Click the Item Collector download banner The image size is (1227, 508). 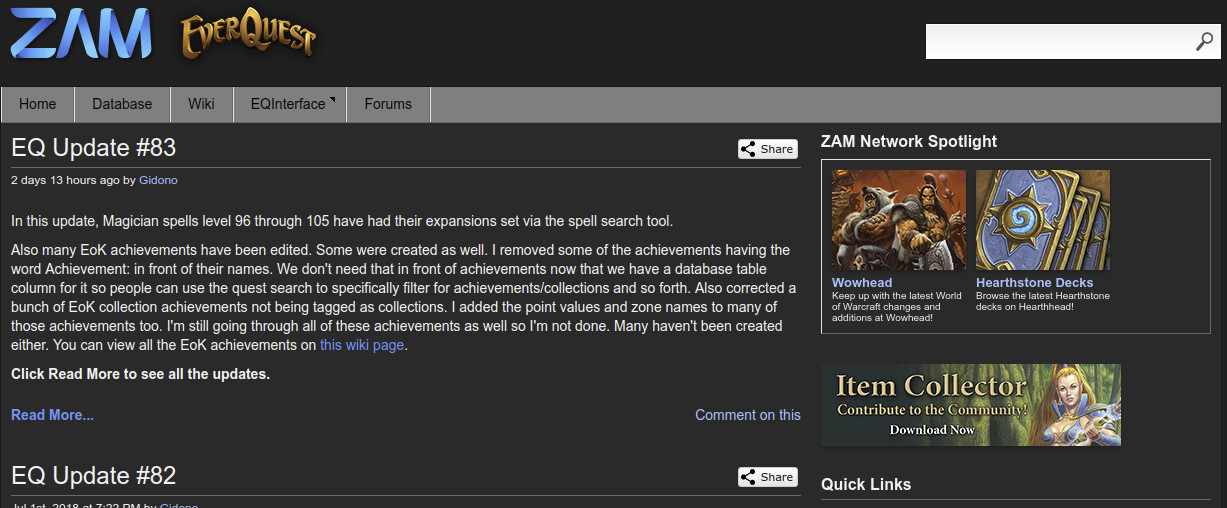click(971, 405)
